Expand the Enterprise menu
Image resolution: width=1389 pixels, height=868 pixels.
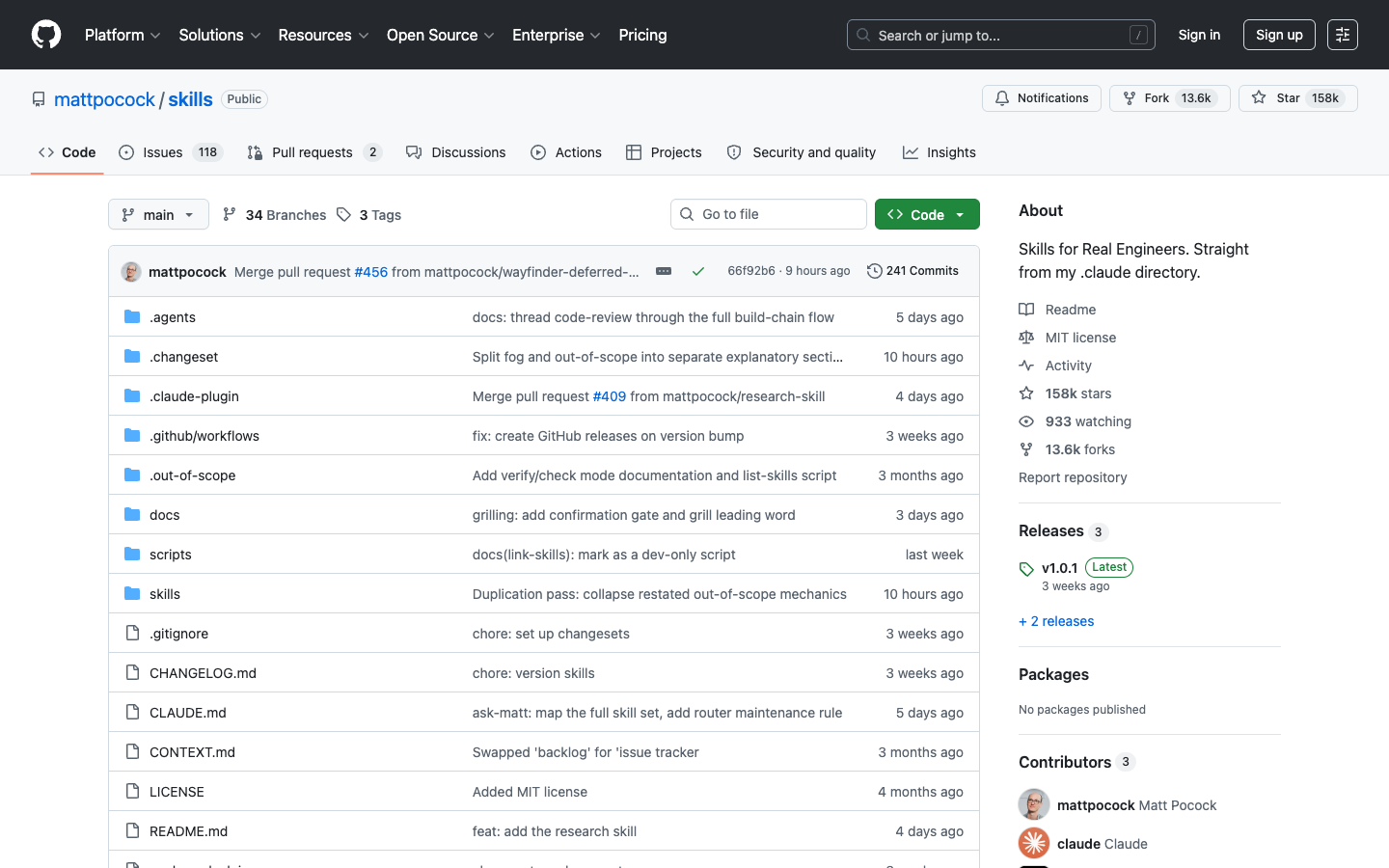(x=557, y=35)
